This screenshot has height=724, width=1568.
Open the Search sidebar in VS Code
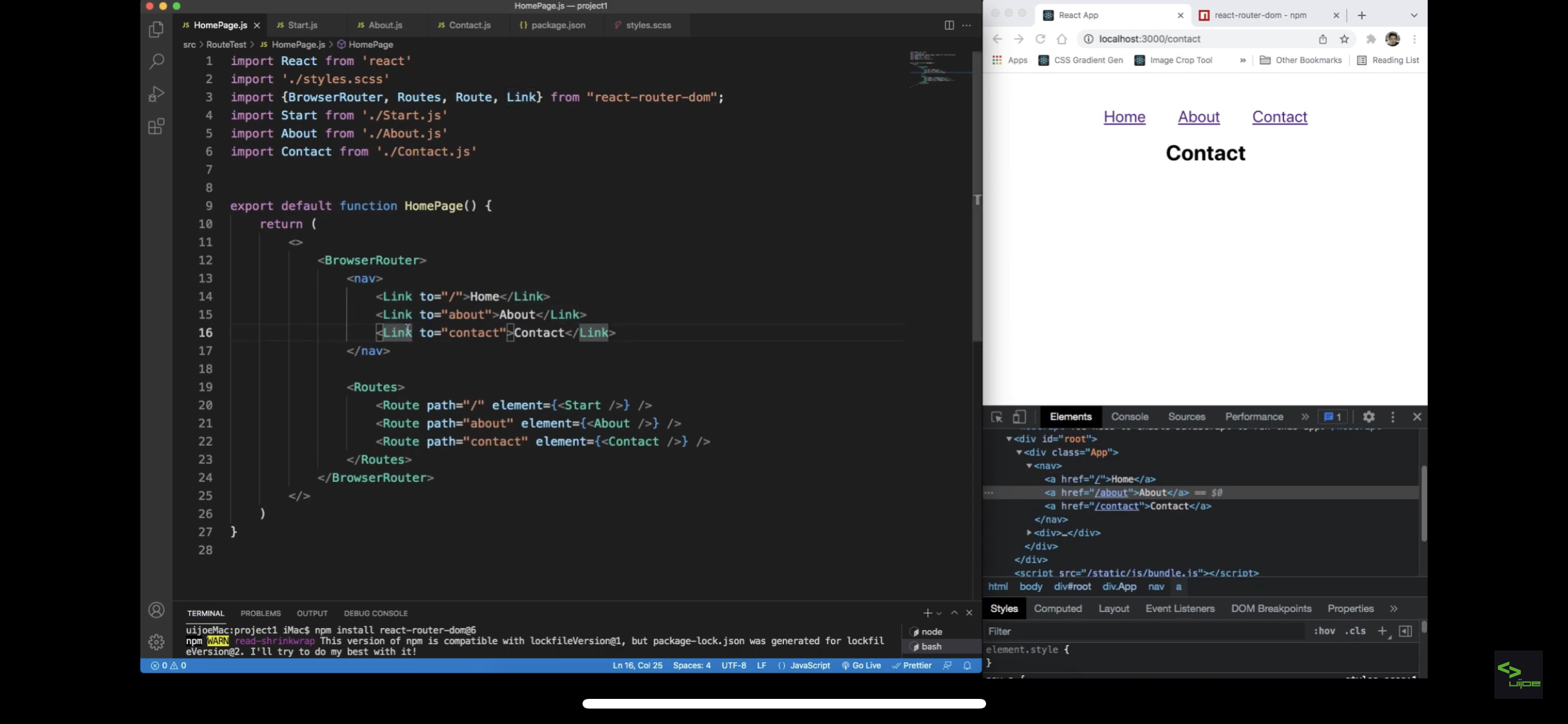(x=156, y=61)
